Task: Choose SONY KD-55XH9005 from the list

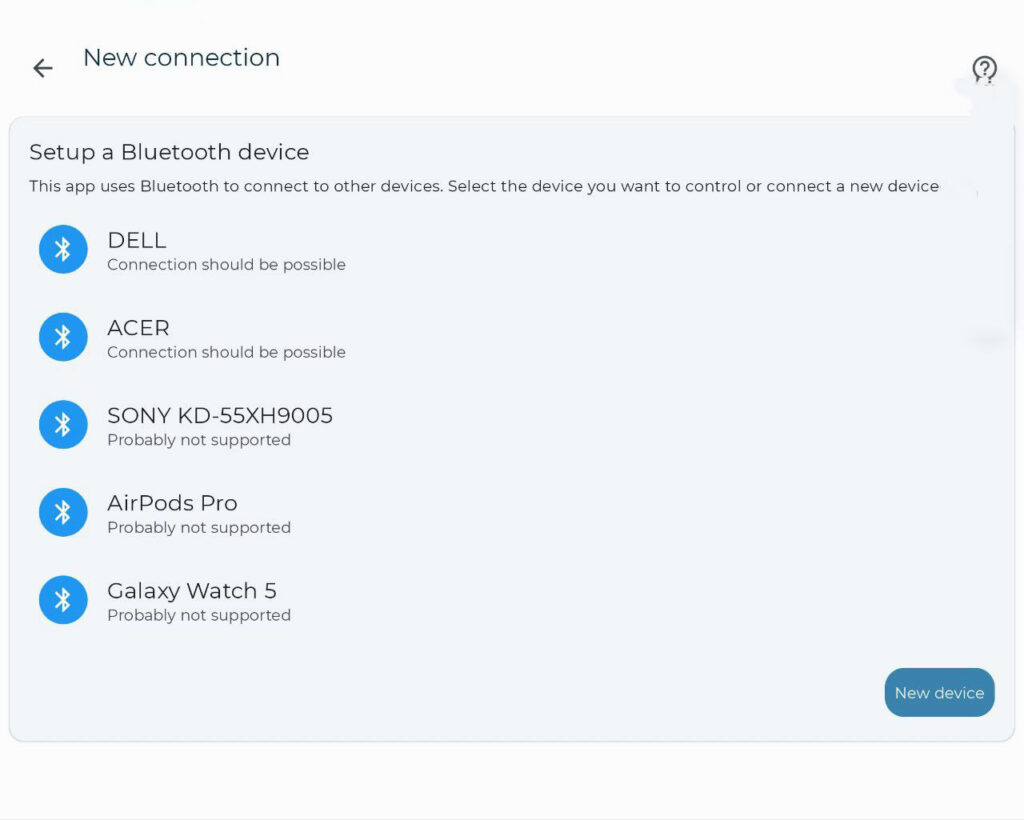Action: pos(220,415)
